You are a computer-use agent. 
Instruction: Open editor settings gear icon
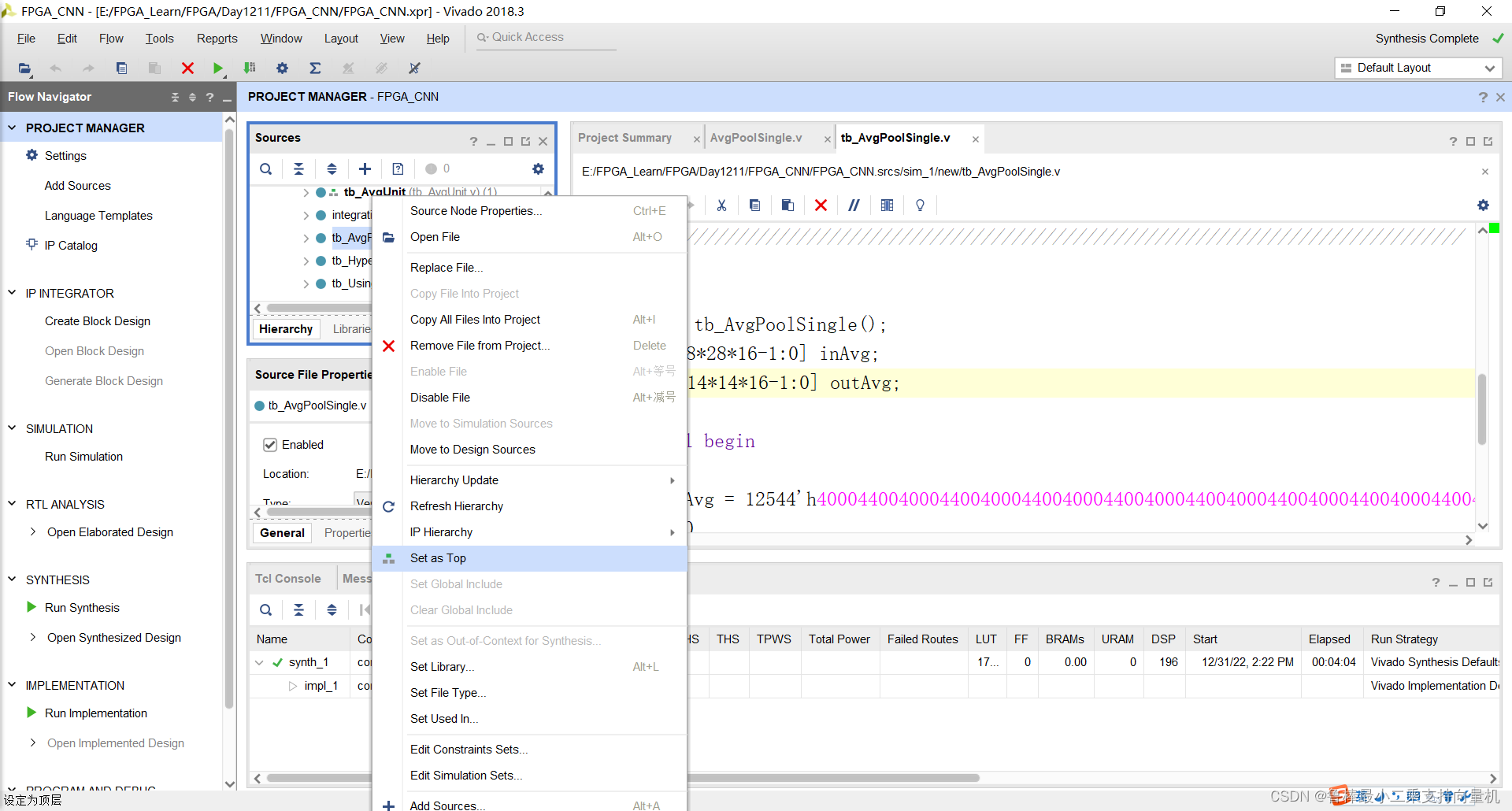1483,205
